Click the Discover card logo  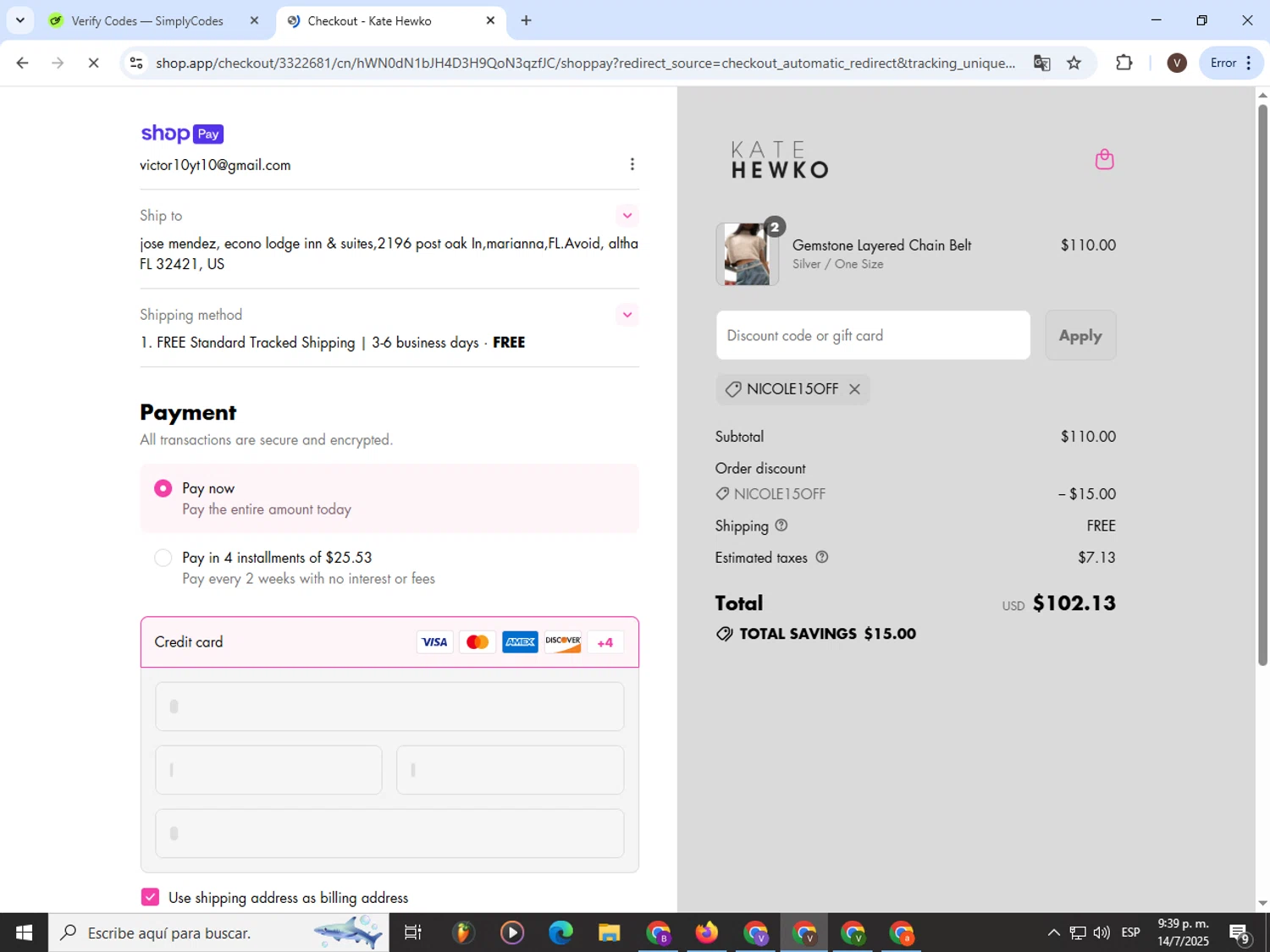pos(563,642)
